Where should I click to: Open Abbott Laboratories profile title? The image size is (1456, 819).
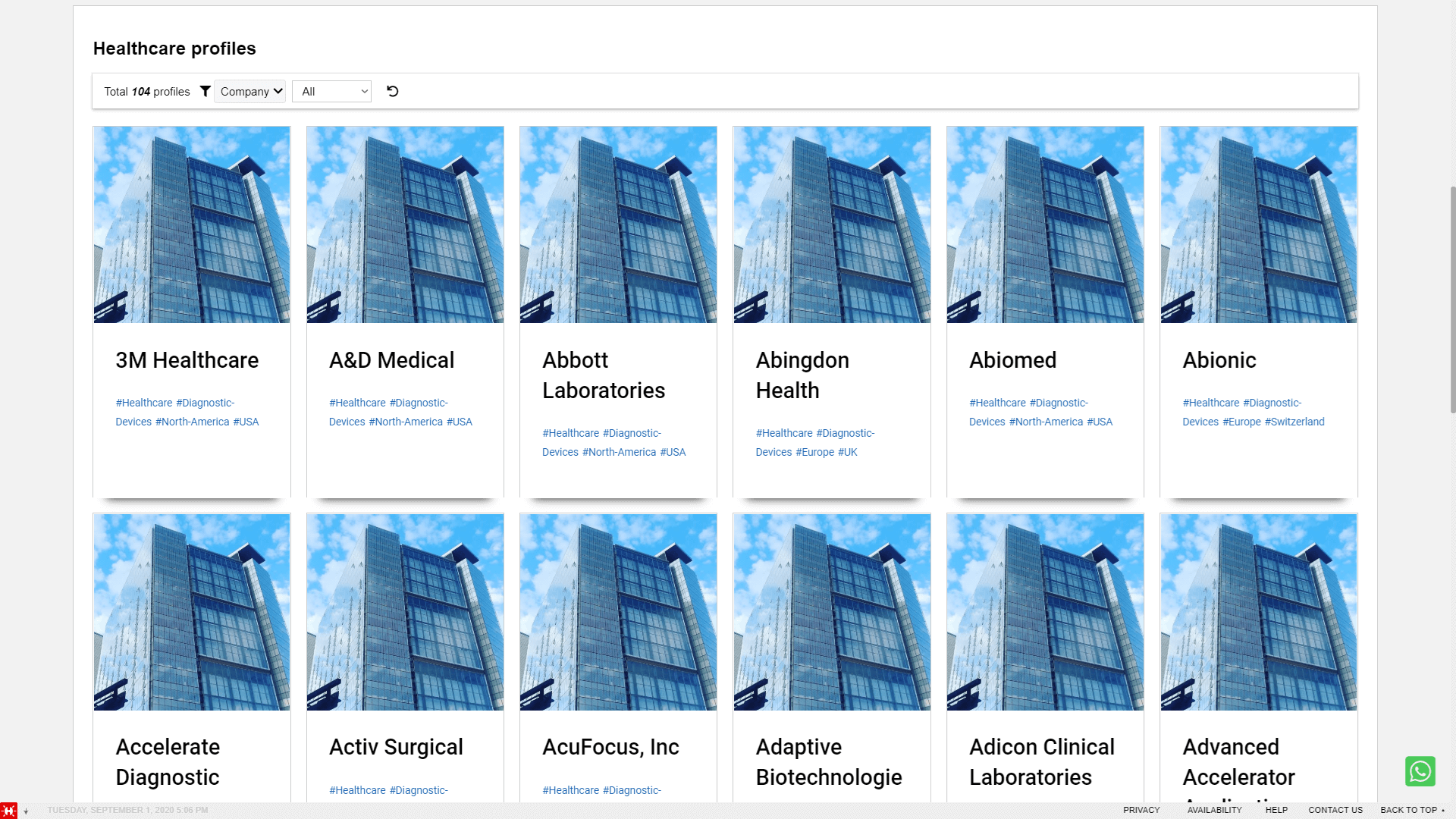(604, 375)
